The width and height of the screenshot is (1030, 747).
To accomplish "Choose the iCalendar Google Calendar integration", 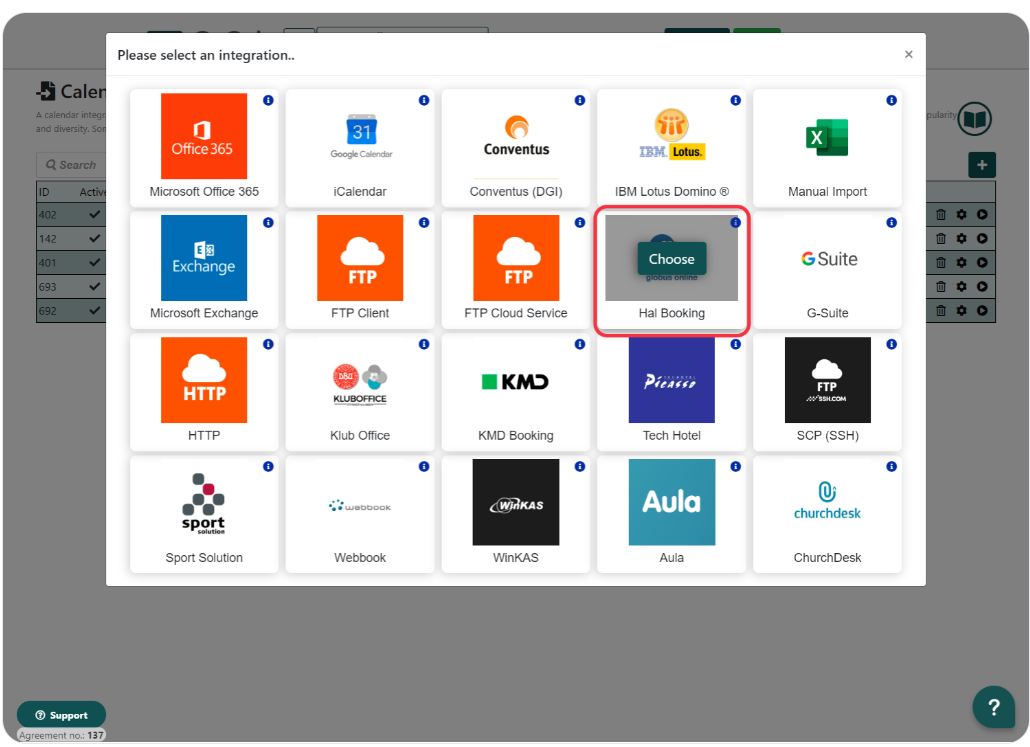I will click(x=360, y=148).
